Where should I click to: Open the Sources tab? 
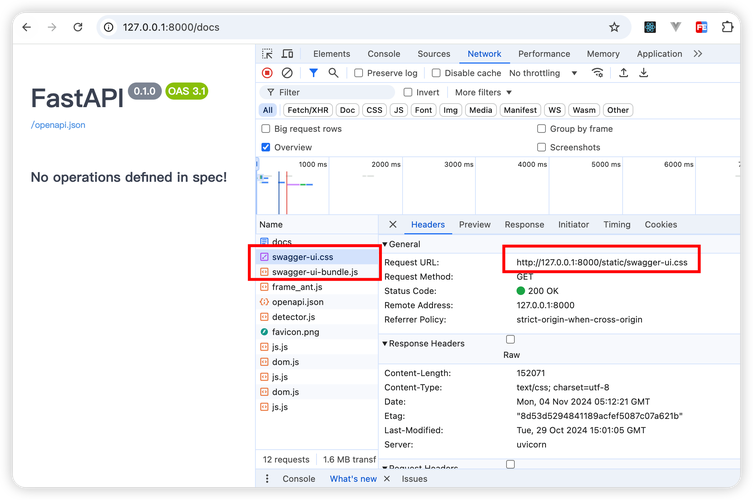pyautogui.click(x=434, y=54)
